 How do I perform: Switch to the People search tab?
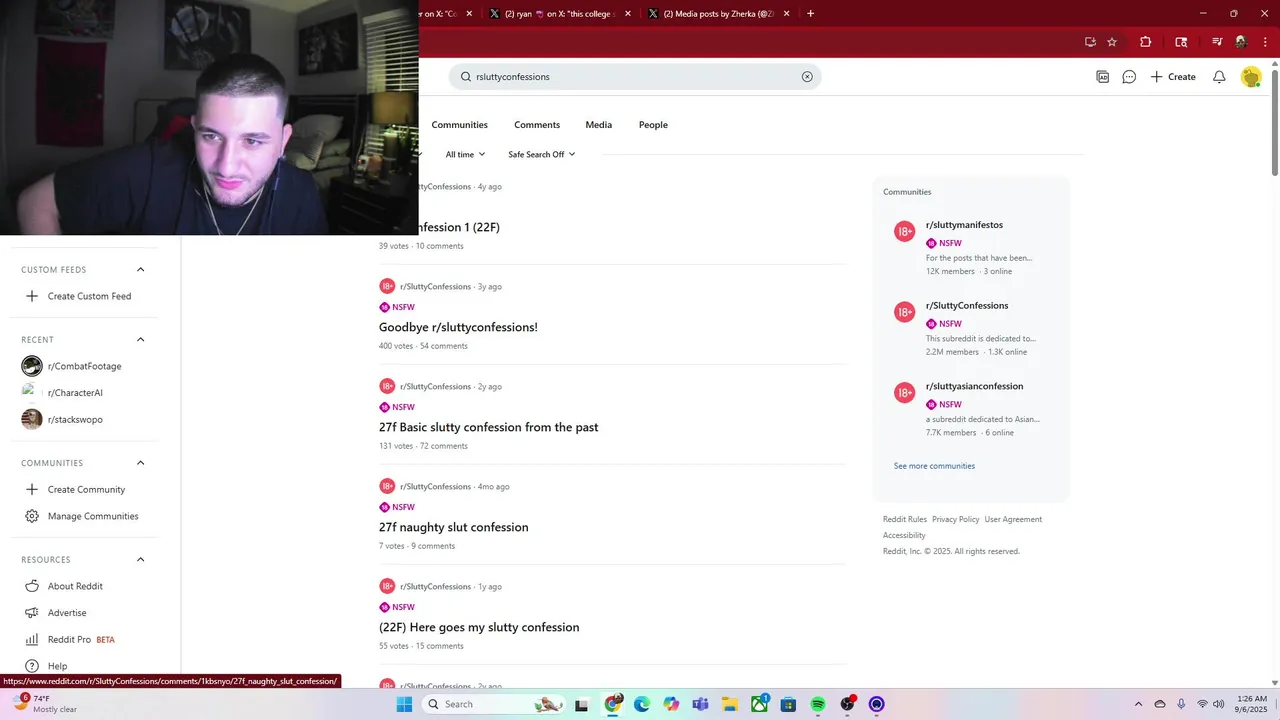[653, 125]
